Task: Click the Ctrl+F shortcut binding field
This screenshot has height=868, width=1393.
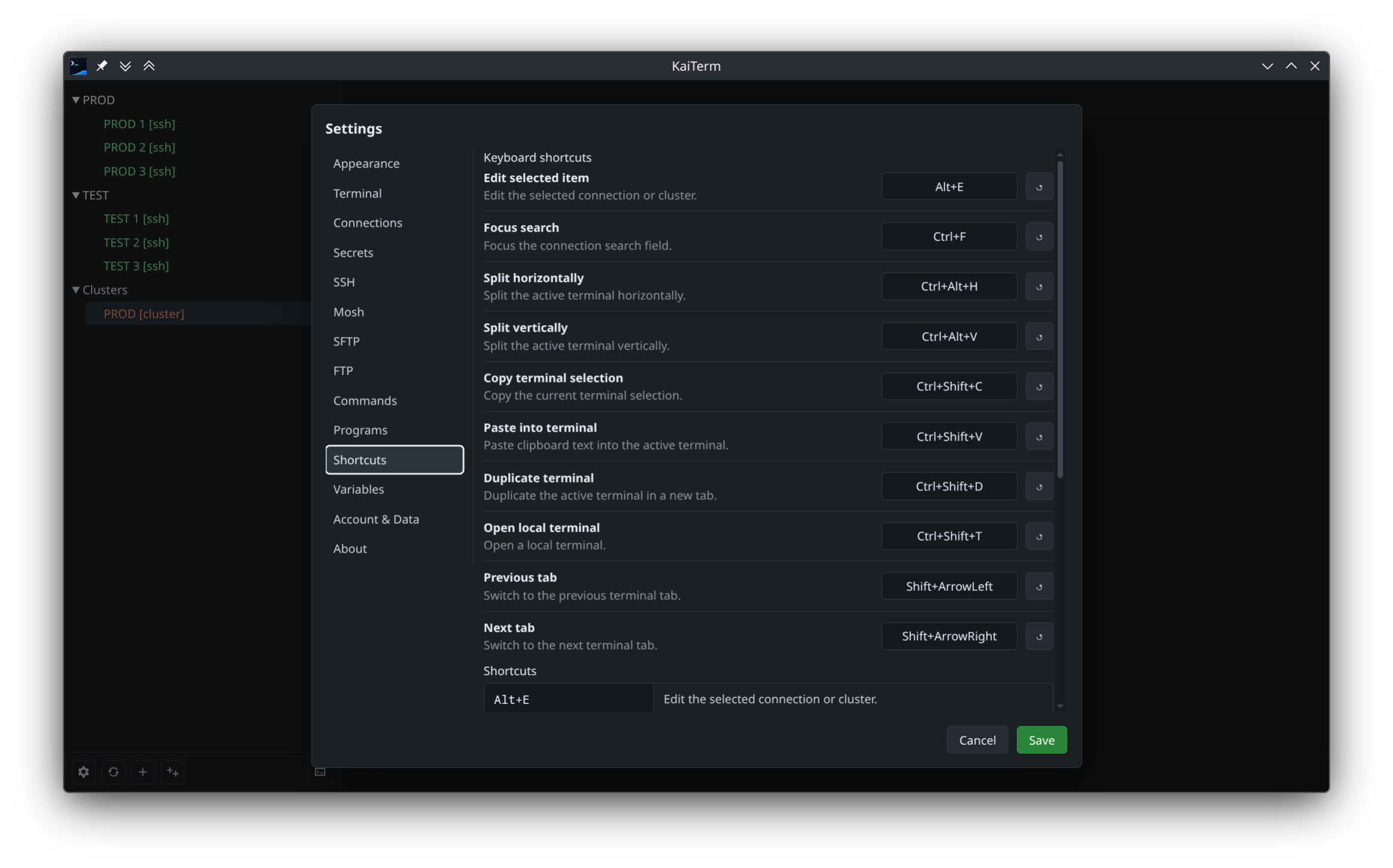Action: tap(949, 236)
